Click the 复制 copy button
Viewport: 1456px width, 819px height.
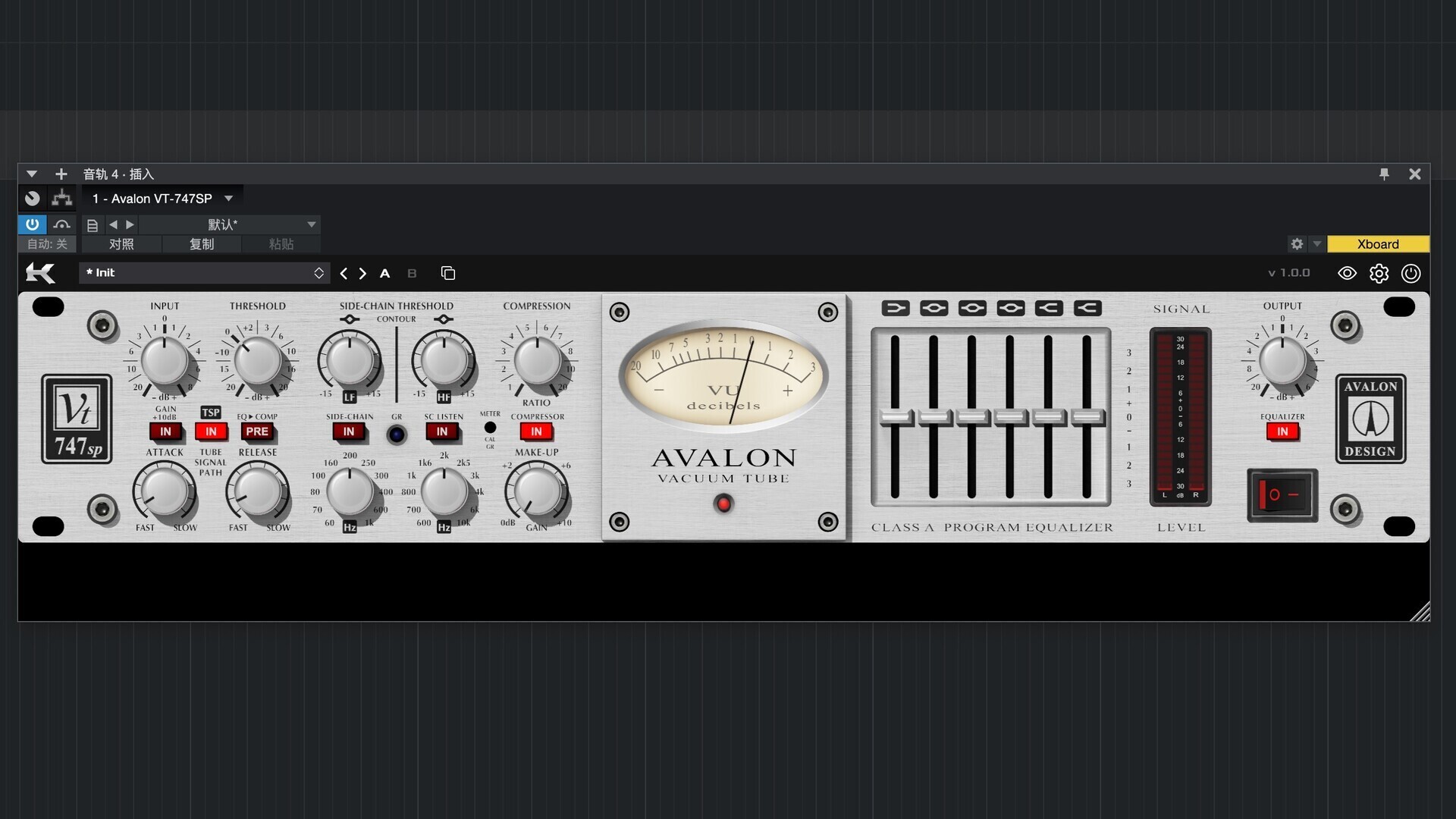click(202, 244)
